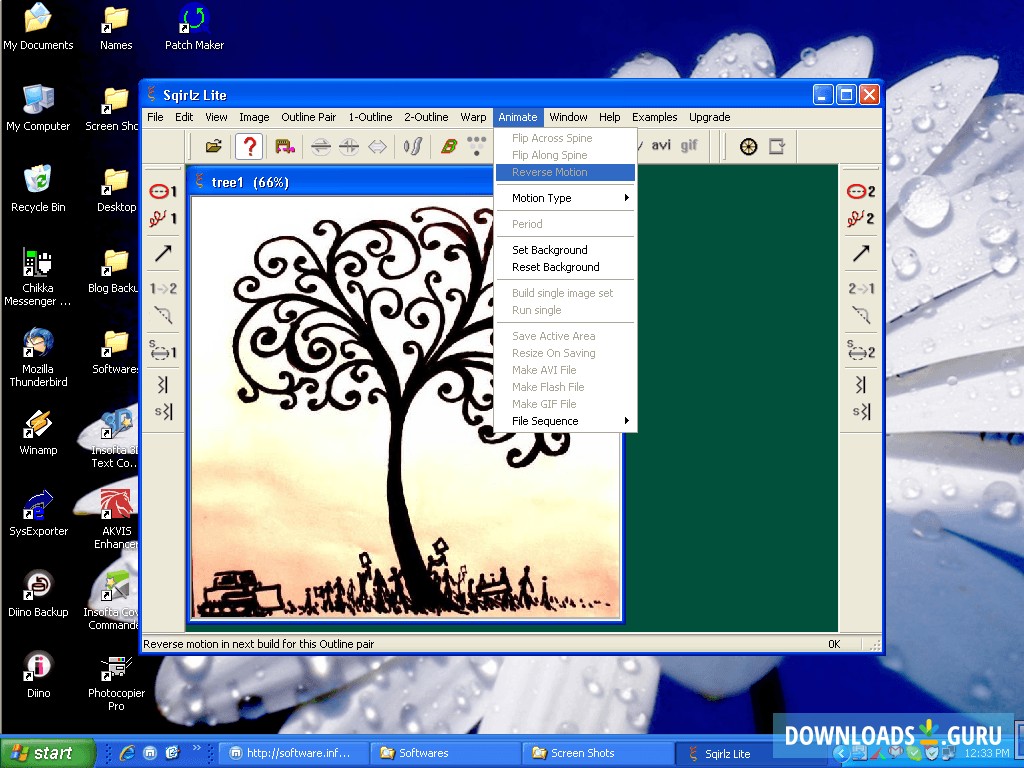Select red squiggle freehand outline 1 tool
The height and width of the screenshot is (768, 1024).
coord(163,218)
